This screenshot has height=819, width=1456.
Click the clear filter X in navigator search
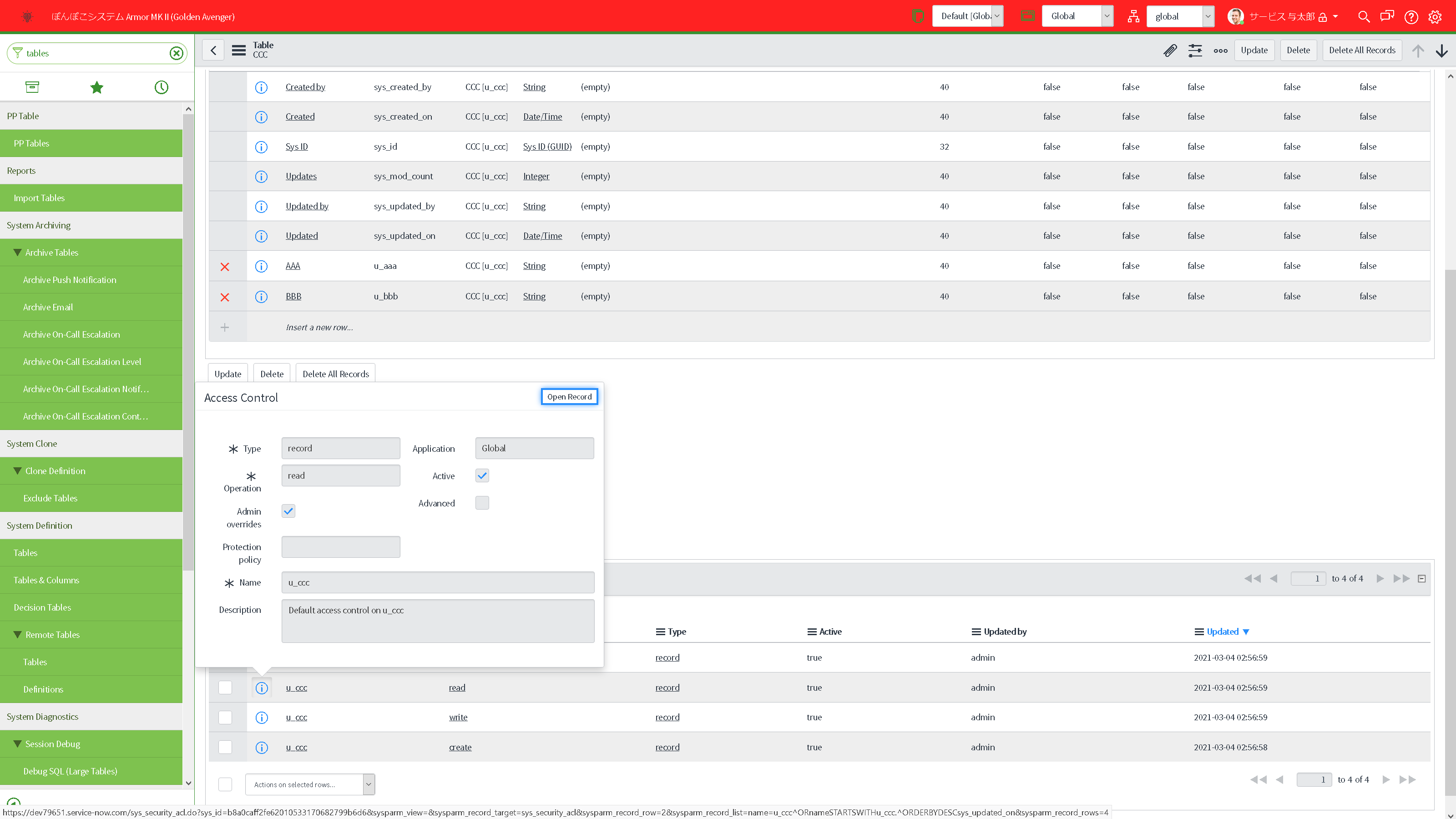(177, 53)
